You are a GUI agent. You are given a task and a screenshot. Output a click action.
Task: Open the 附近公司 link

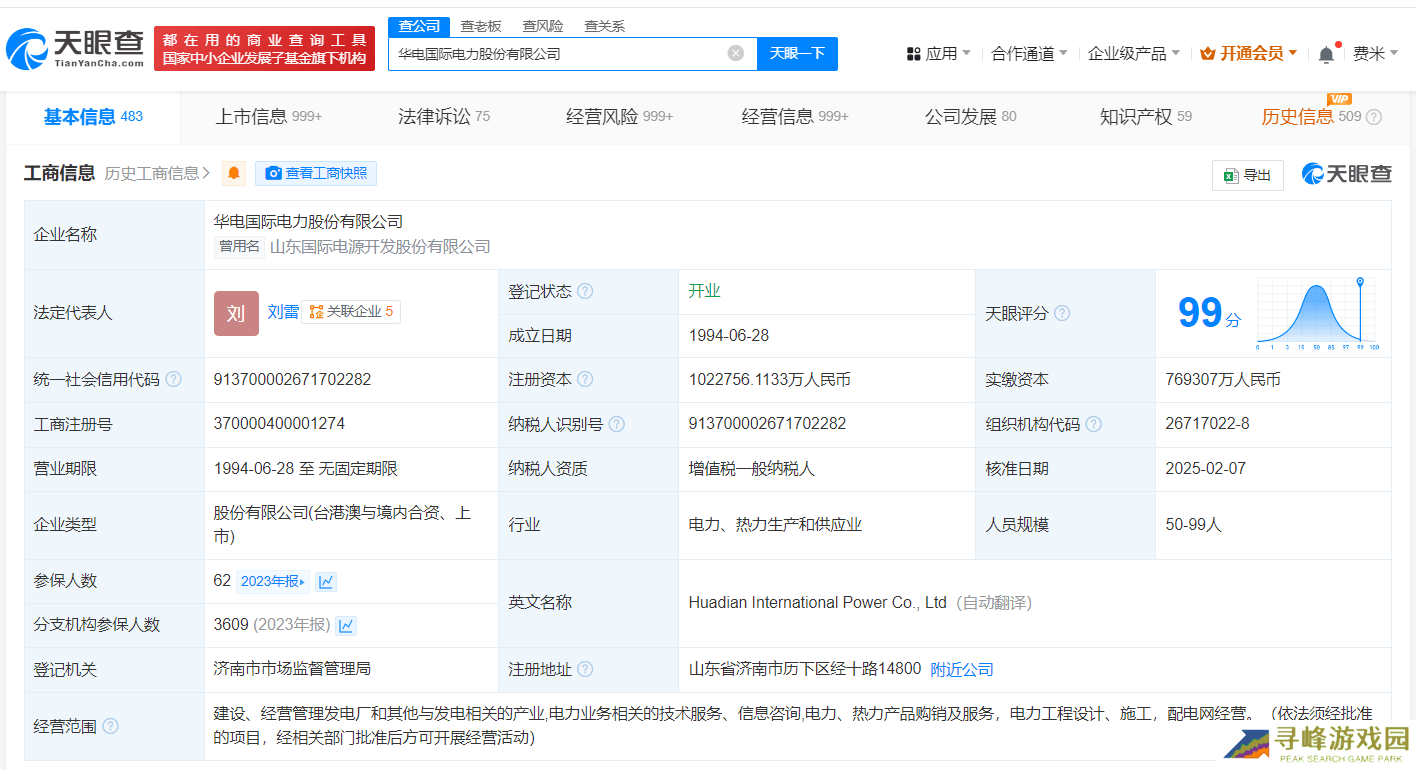coord(962,669)
